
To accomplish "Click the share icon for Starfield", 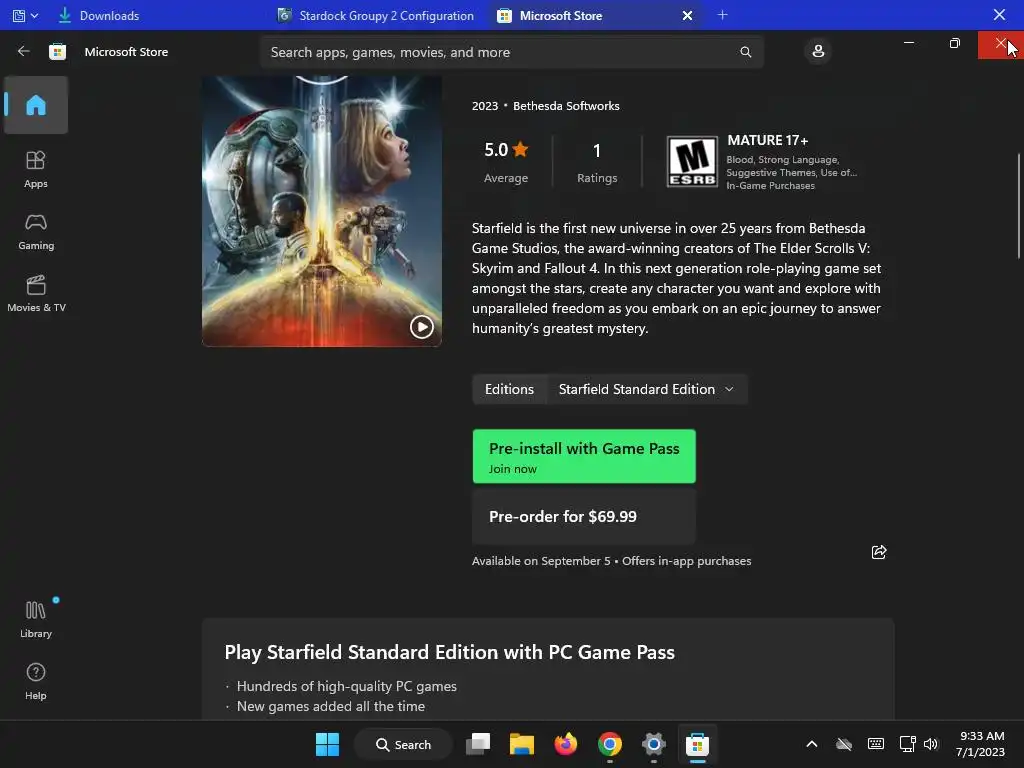I will pyautogui.click(x=878, y=552).
